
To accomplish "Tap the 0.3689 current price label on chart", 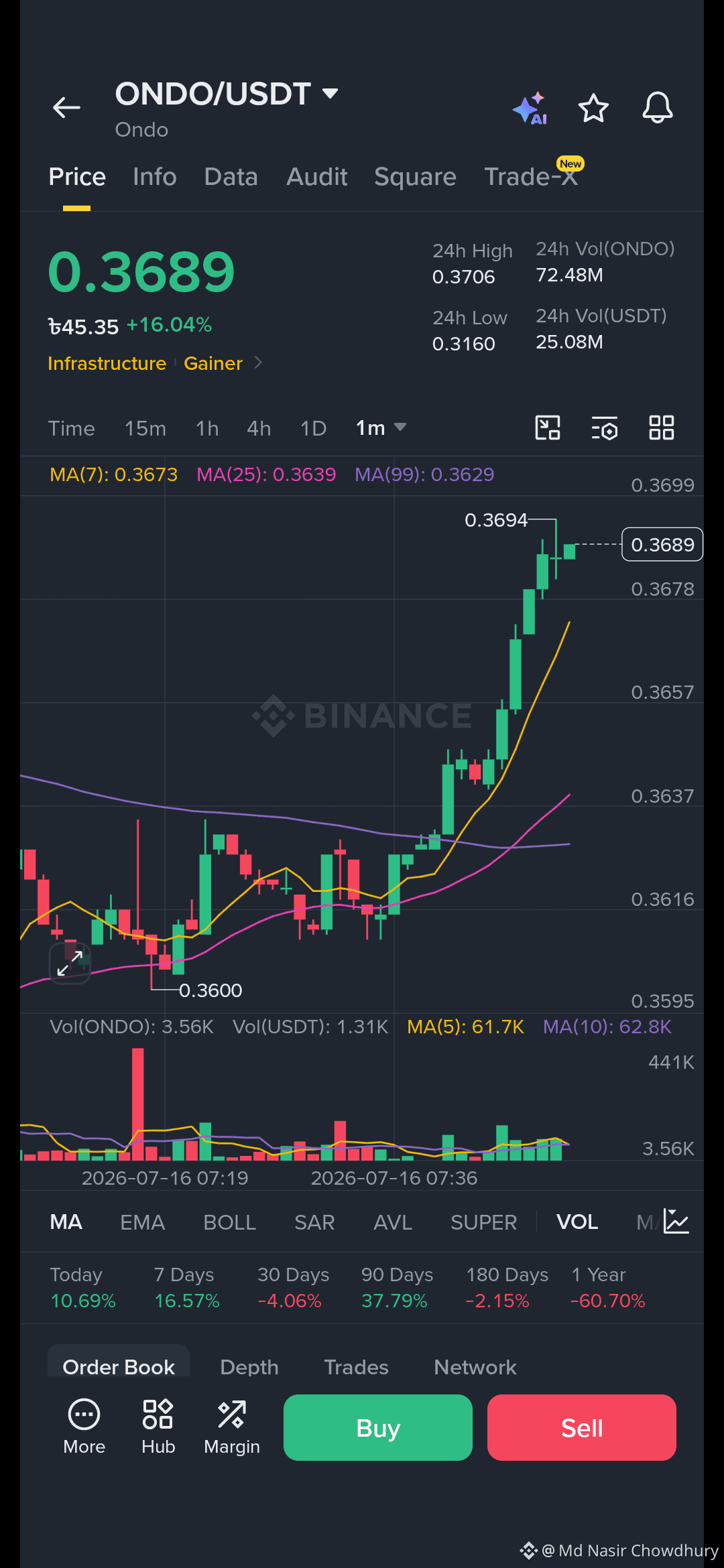I will pyautogui.click(x=662, y=544).
